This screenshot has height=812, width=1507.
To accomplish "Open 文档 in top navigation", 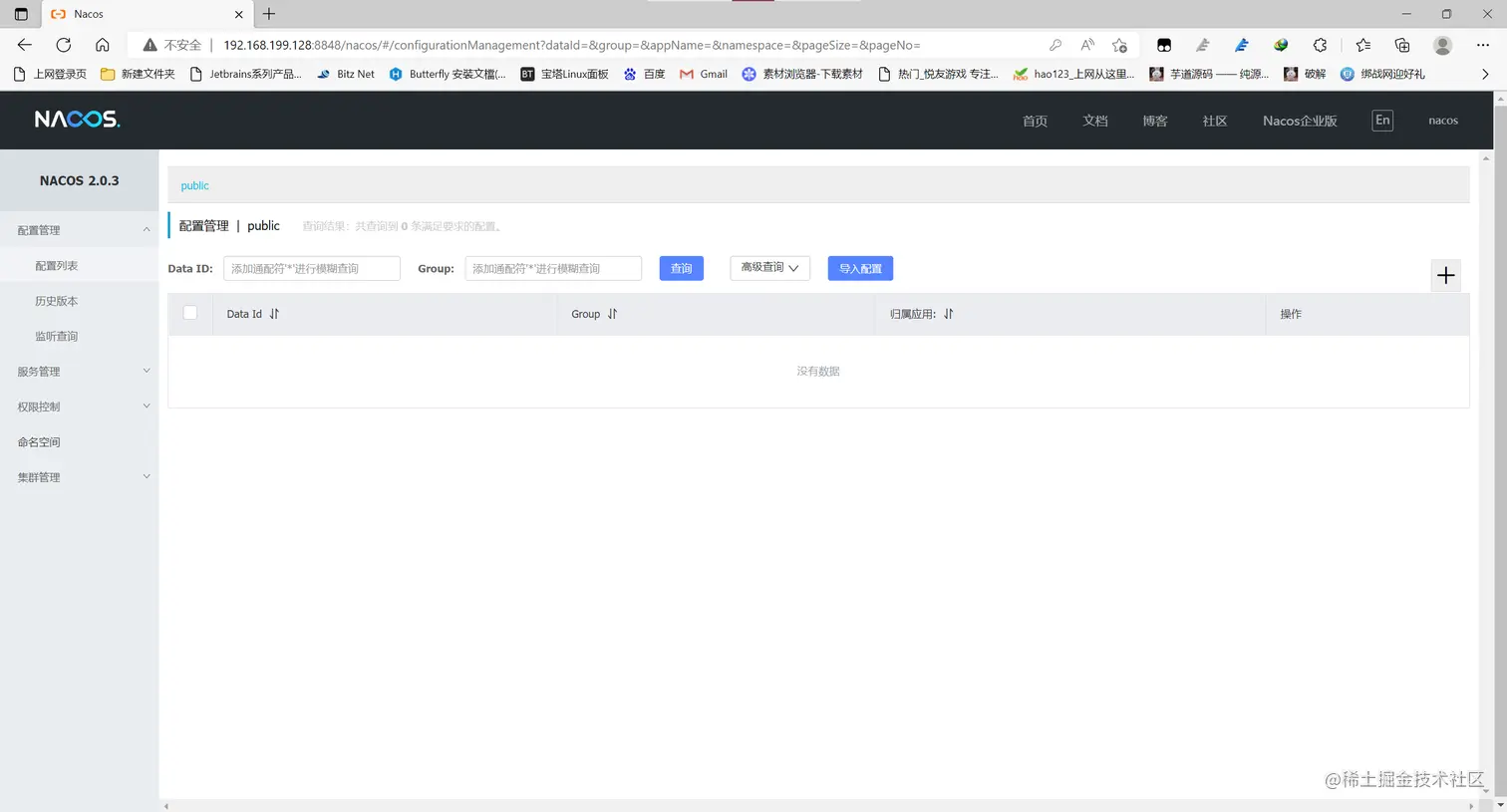I will click(x=1095, y=121).
